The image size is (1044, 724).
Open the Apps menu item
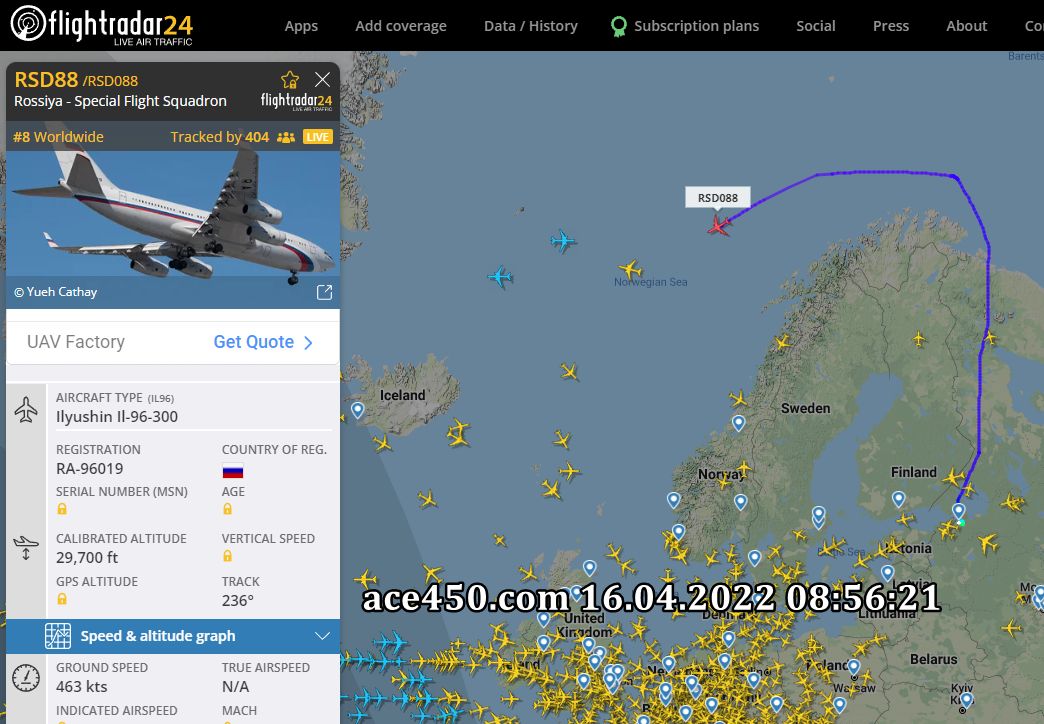301,26
